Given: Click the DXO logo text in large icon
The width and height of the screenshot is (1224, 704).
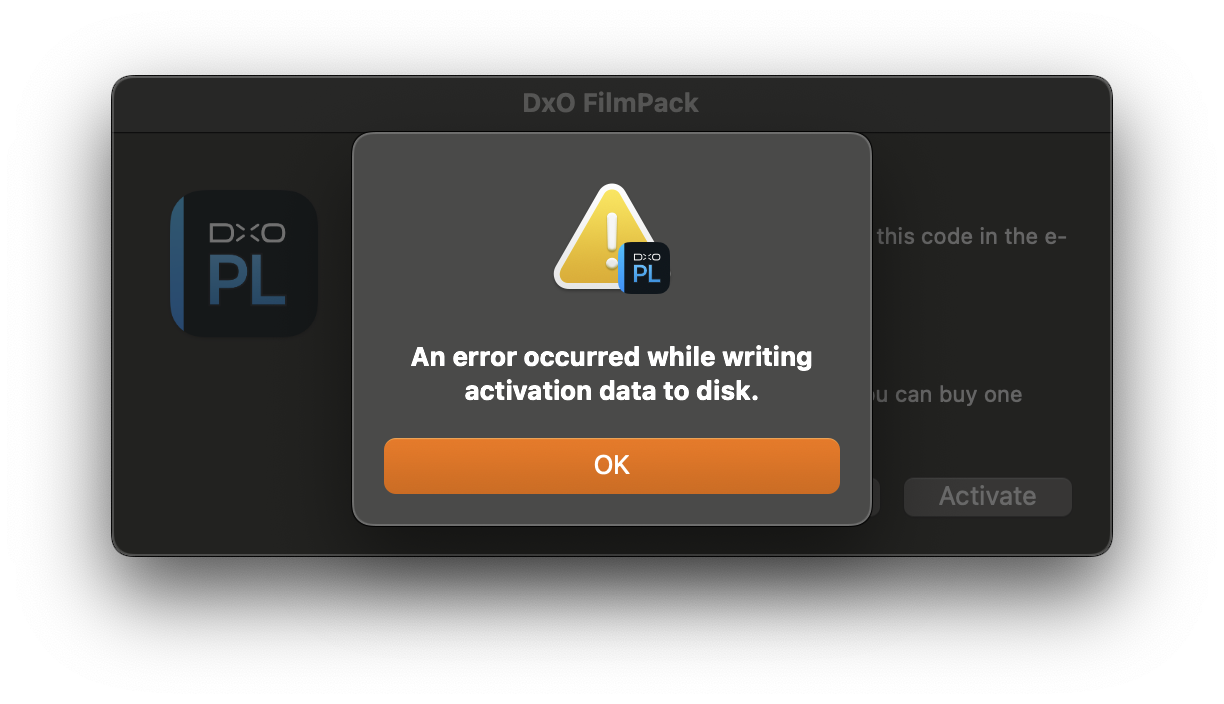Looking at the screenshot, I should click(x=248, y=233).
